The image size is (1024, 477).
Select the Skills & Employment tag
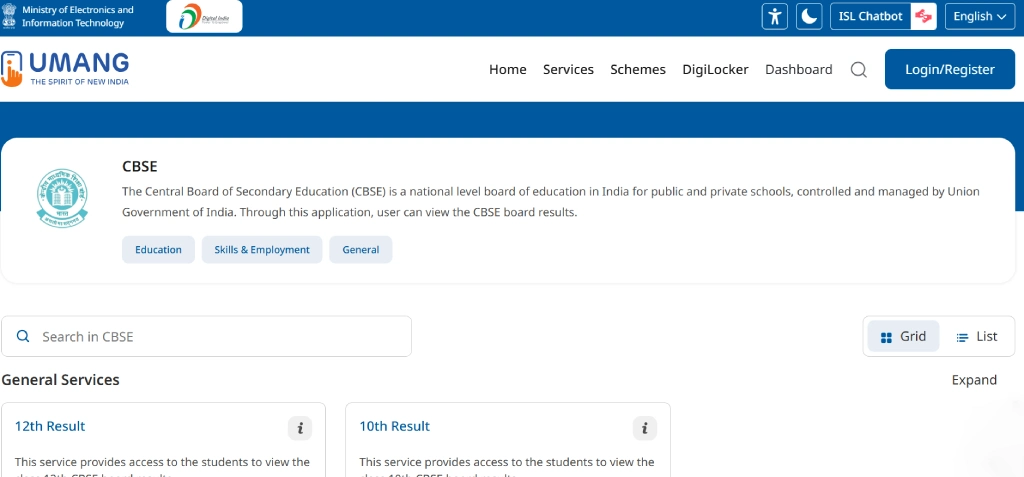262,250
